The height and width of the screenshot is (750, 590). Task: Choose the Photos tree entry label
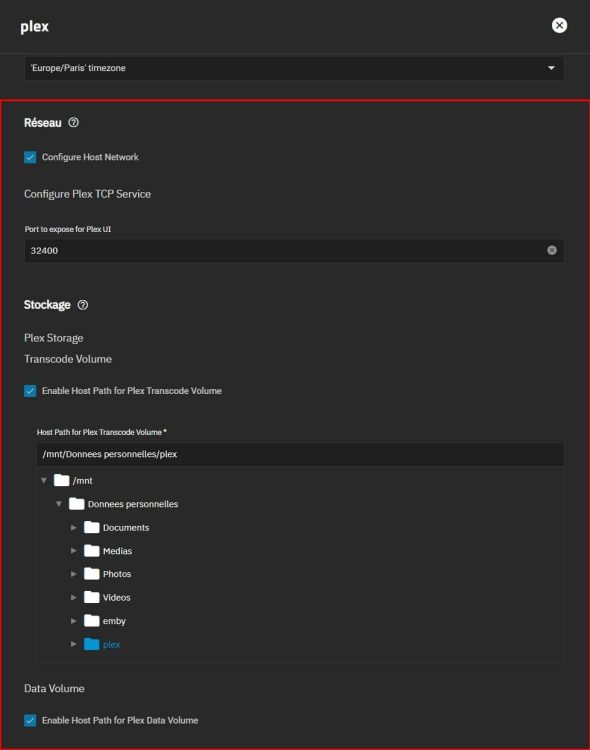click(x=117, y=574)
